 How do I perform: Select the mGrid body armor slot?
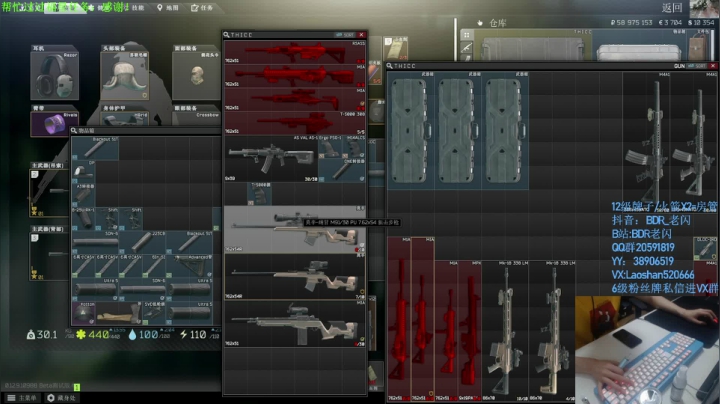coord(124,119)
